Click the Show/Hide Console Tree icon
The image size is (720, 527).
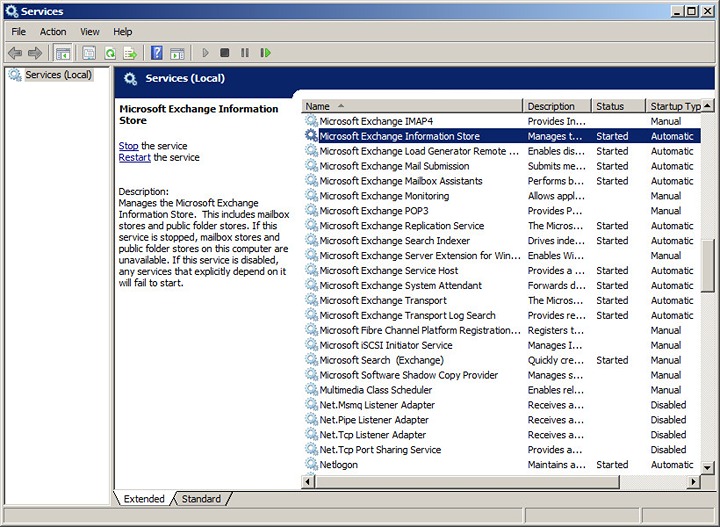63,53
